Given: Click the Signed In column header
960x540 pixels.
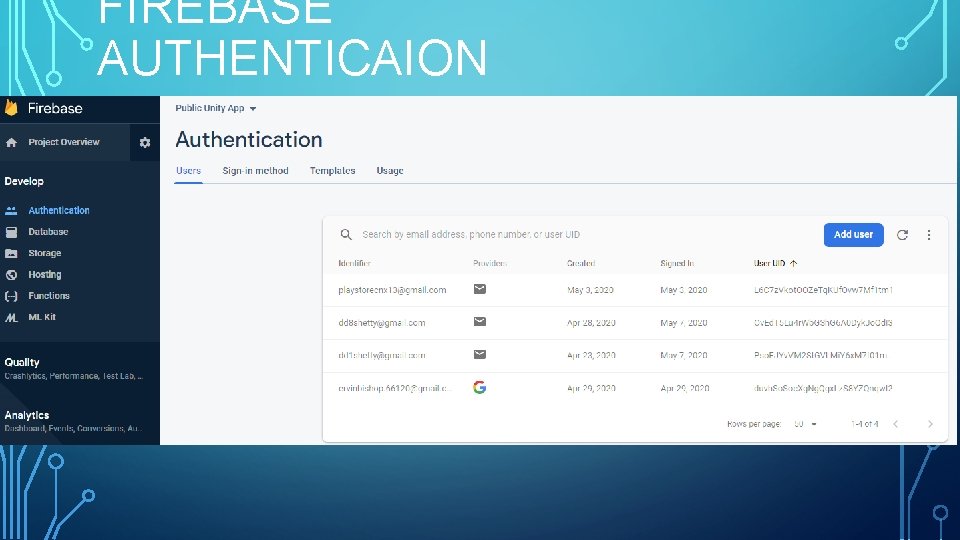Looking at the screenshot, I should coord(677,263).
